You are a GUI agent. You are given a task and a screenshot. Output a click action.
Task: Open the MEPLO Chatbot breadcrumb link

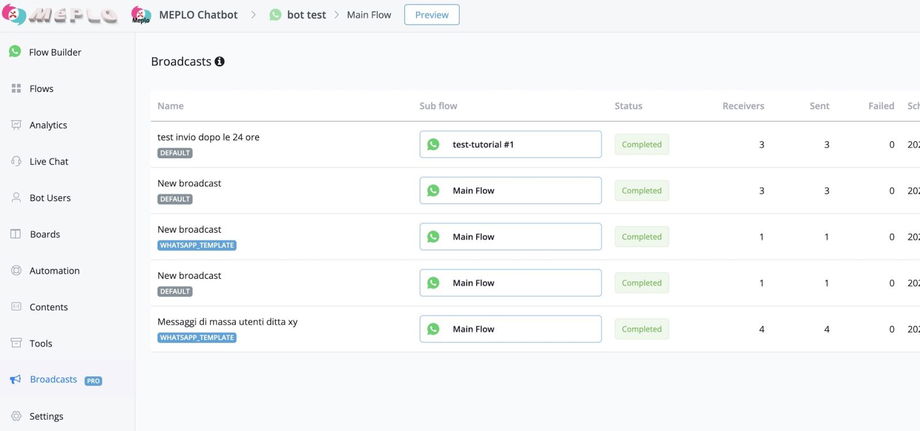point(198,15)
